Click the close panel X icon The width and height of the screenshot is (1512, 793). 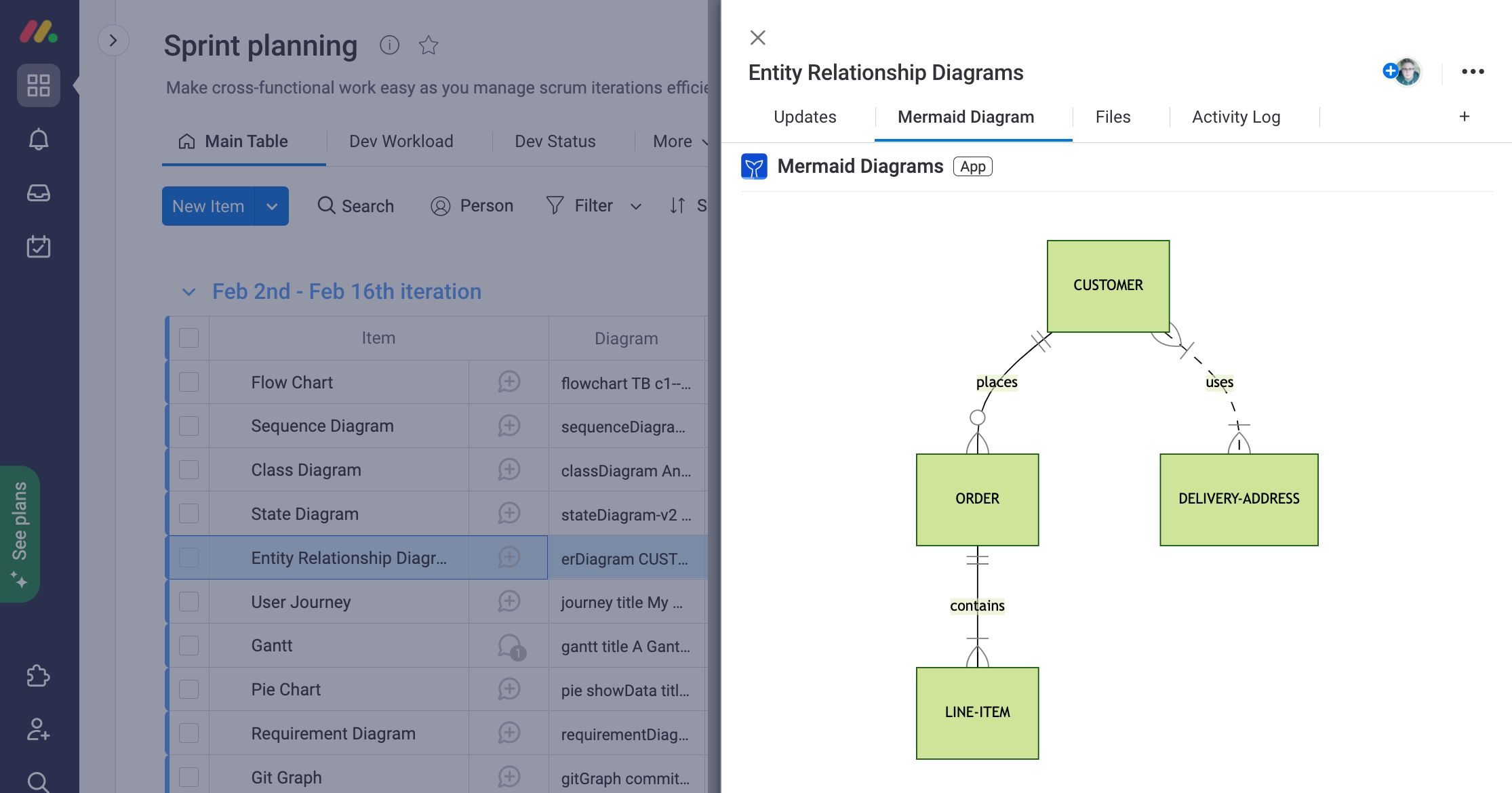757,38
